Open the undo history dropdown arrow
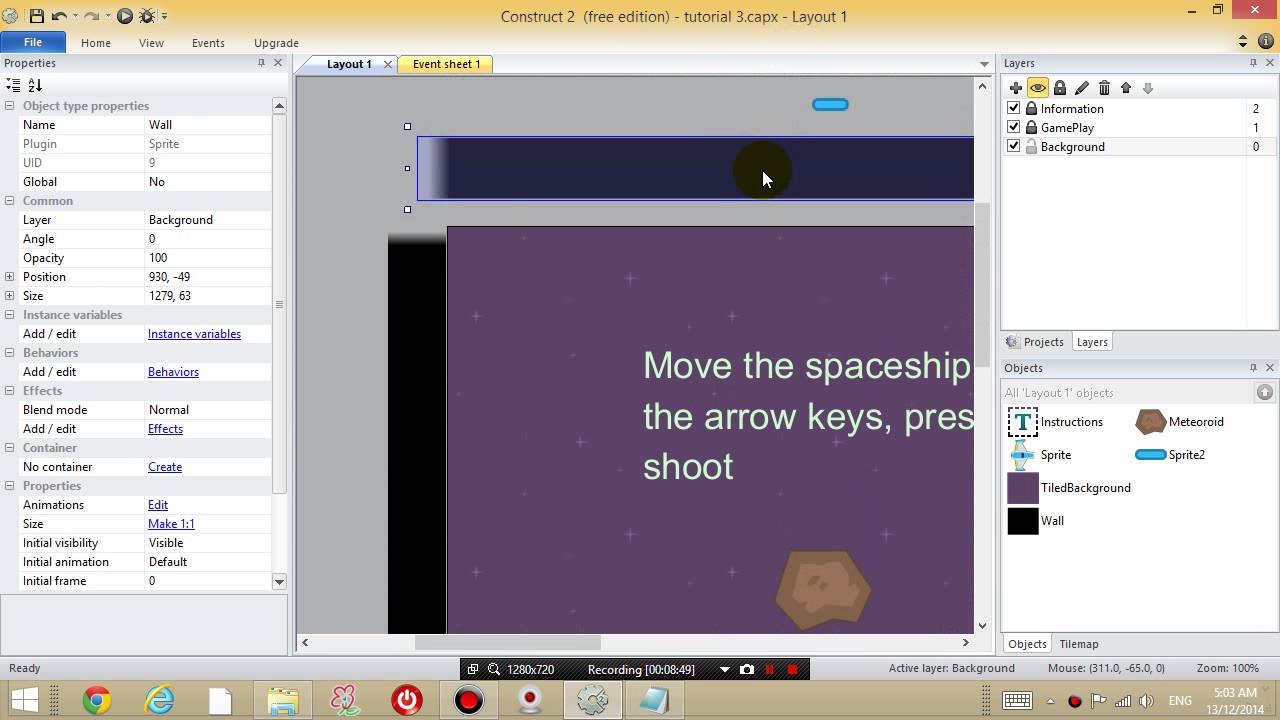Screen dimensions: 1280x720 click(x=76, y=16)
